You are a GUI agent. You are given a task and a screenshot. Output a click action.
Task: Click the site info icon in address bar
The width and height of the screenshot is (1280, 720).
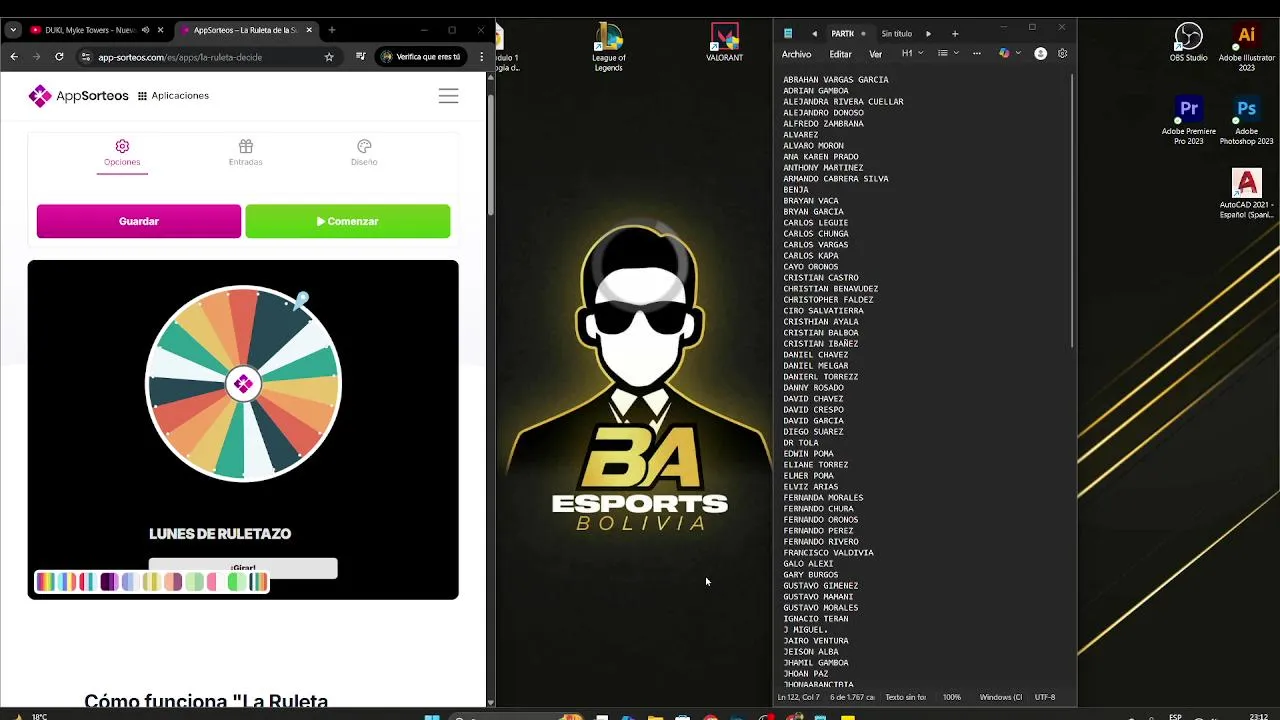click(86, 57)
